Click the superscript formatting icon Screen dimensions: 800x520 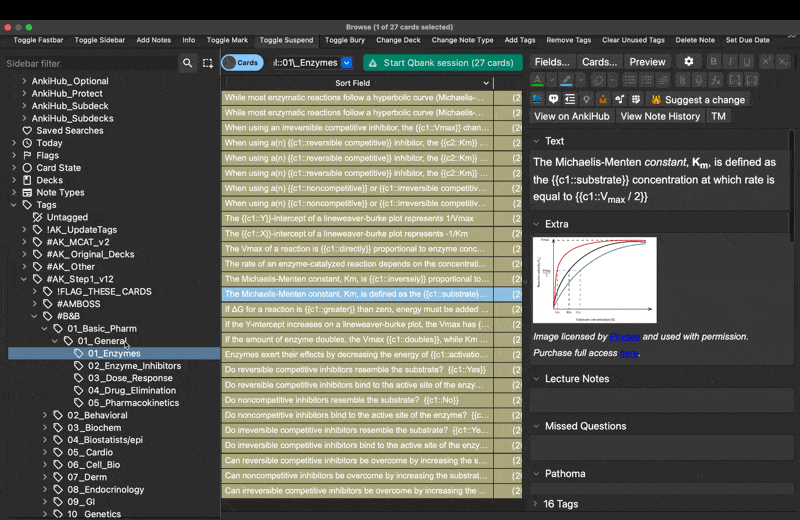tap(766, 62)
